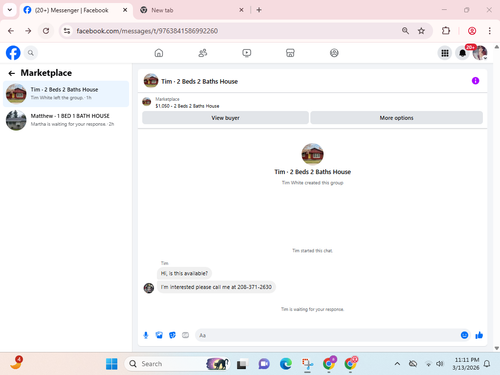Image resolution: width=500 pixels, height=375 pixels.
Task: Open Microsoft Edge from the taskbar
Action: point(285,364)
